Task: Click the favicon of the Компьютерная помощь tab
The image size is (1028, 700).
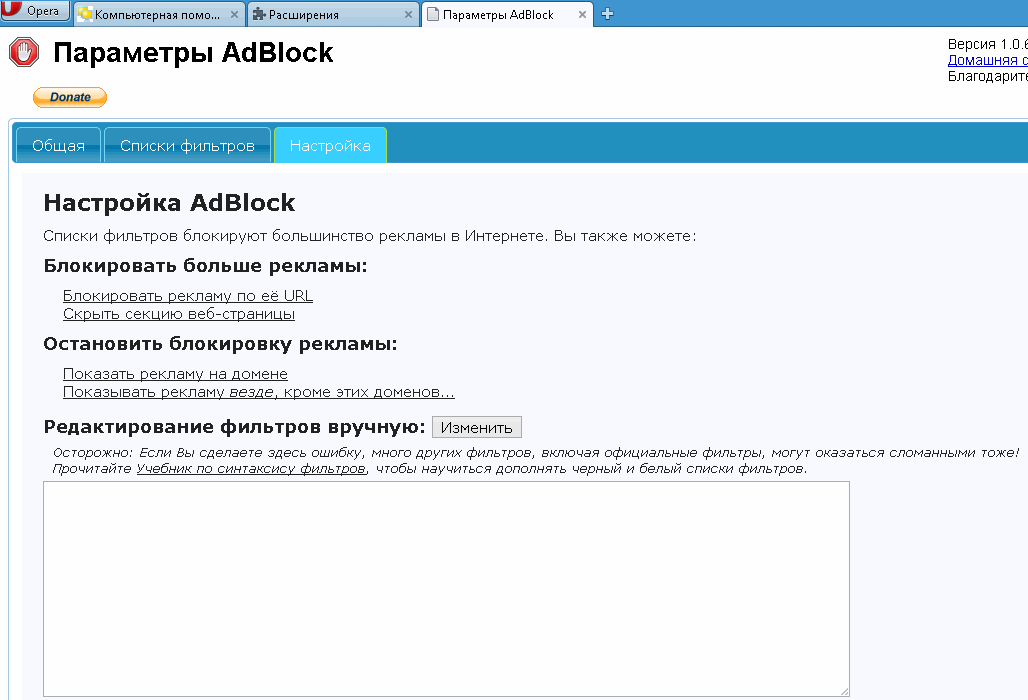Action: pos(85,15)
